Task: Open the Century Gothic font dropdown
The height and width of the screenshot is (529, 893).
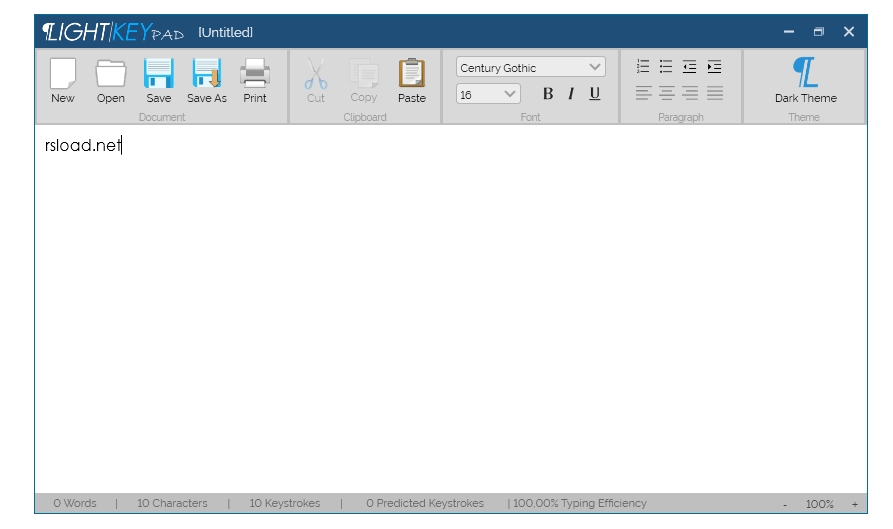Action: click(x=530, y=67)
